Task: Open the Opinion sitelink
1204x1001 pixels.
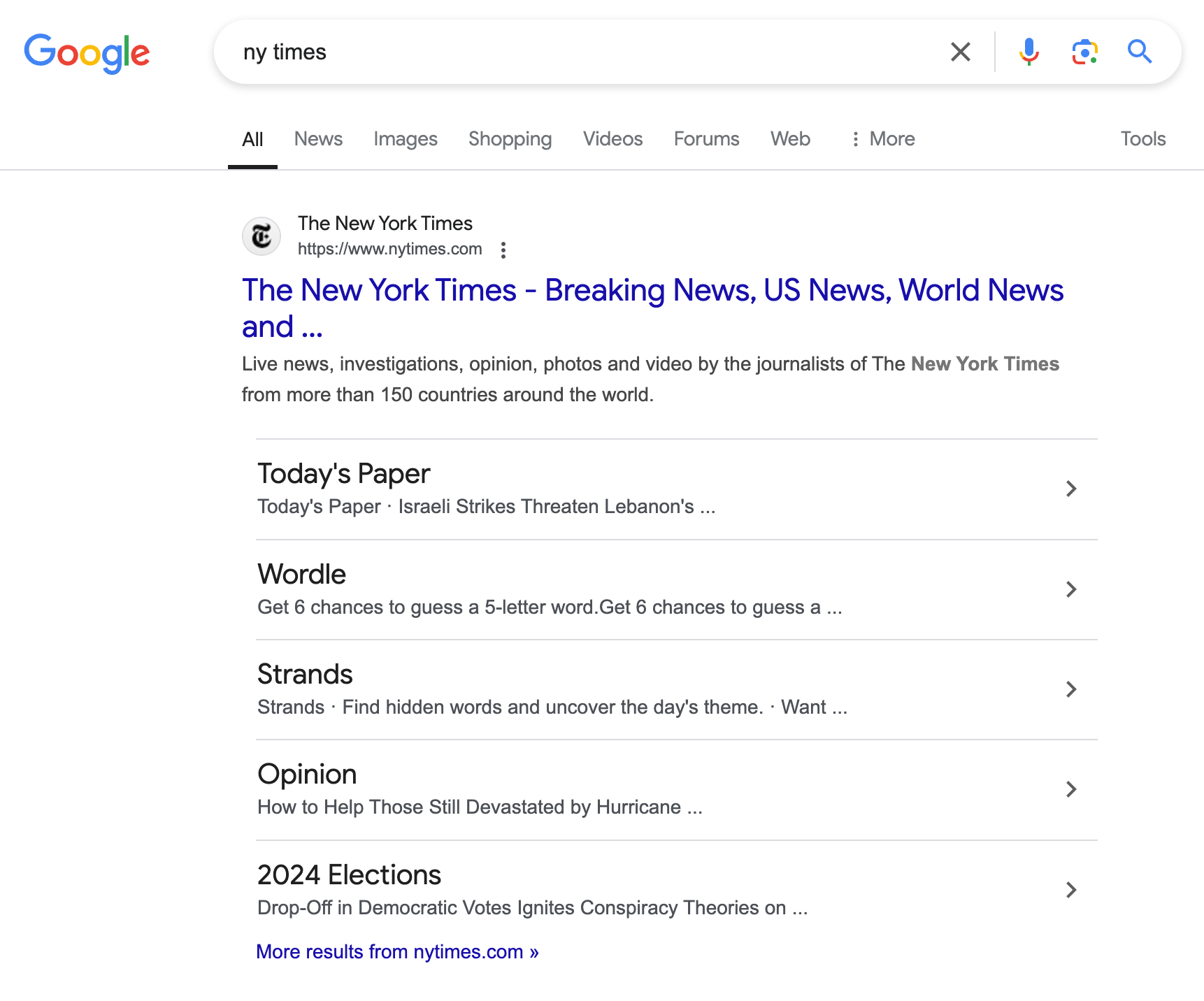Action: [308, 775]
